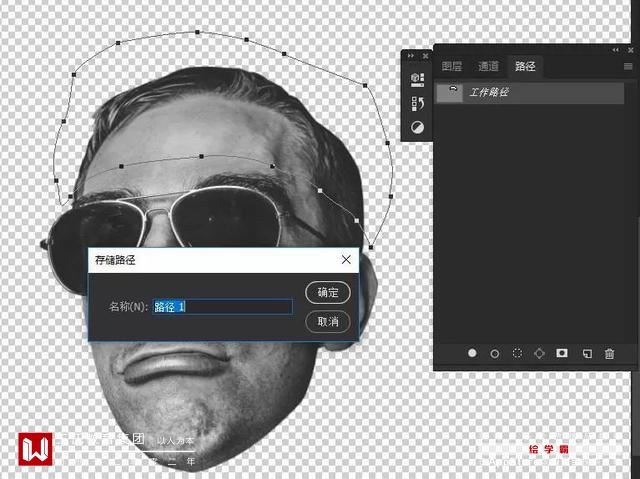Screen dimensions: 640x479
Task: Fill path with foreground color icon
Action: click(472, 353)
